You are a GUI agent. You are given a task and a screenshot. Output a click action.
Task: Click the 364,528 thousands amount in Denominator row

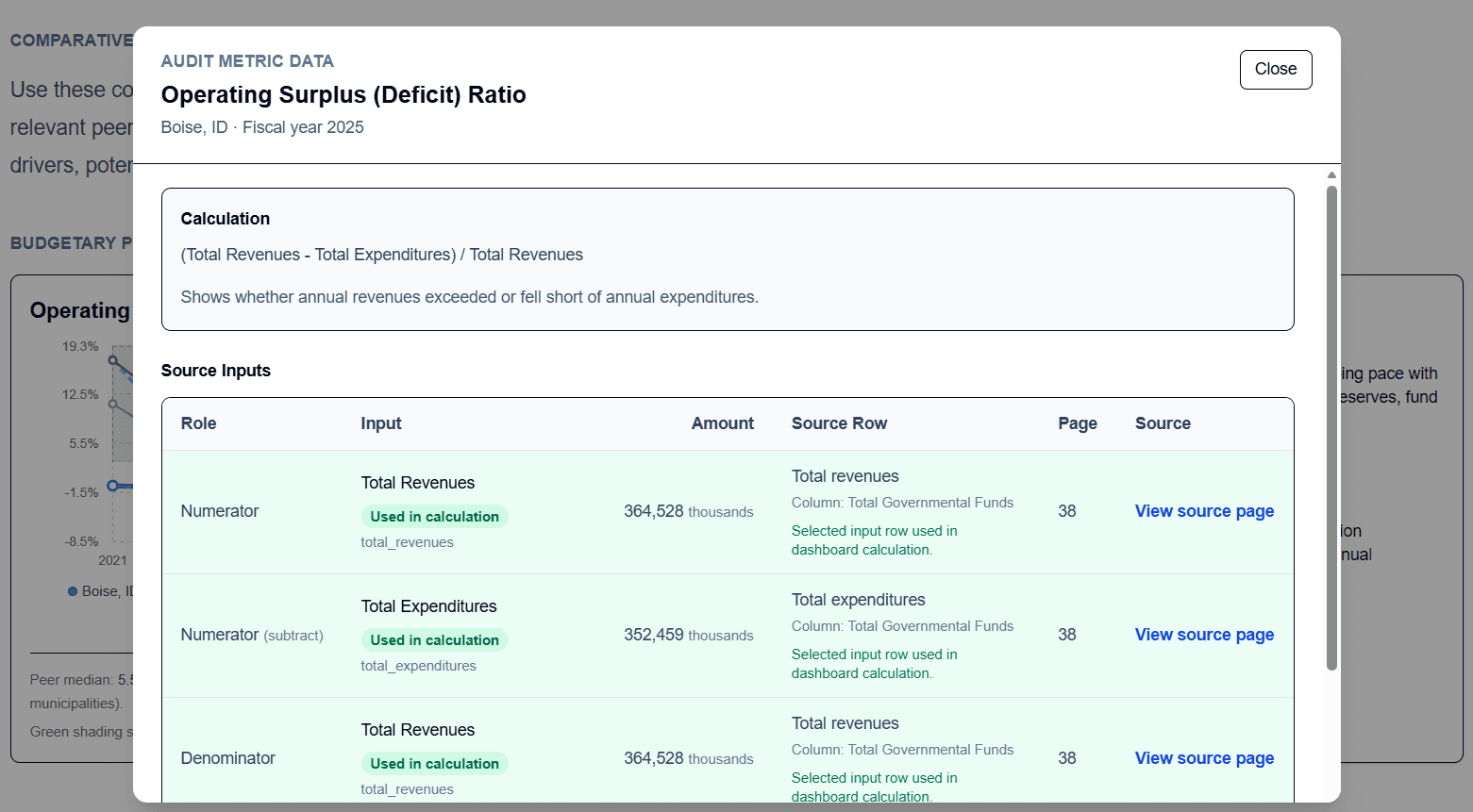(688, 758)
